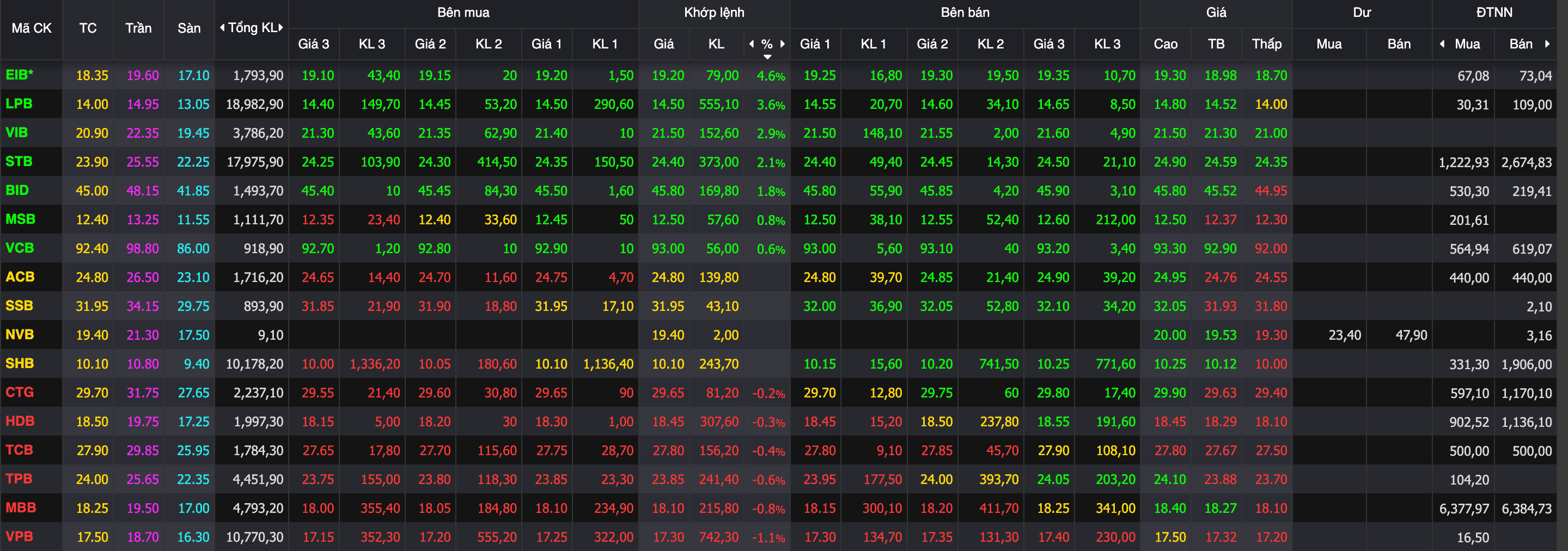Click the Cao price header
Screen dimensions: 1568x551
pos(1165,44)
